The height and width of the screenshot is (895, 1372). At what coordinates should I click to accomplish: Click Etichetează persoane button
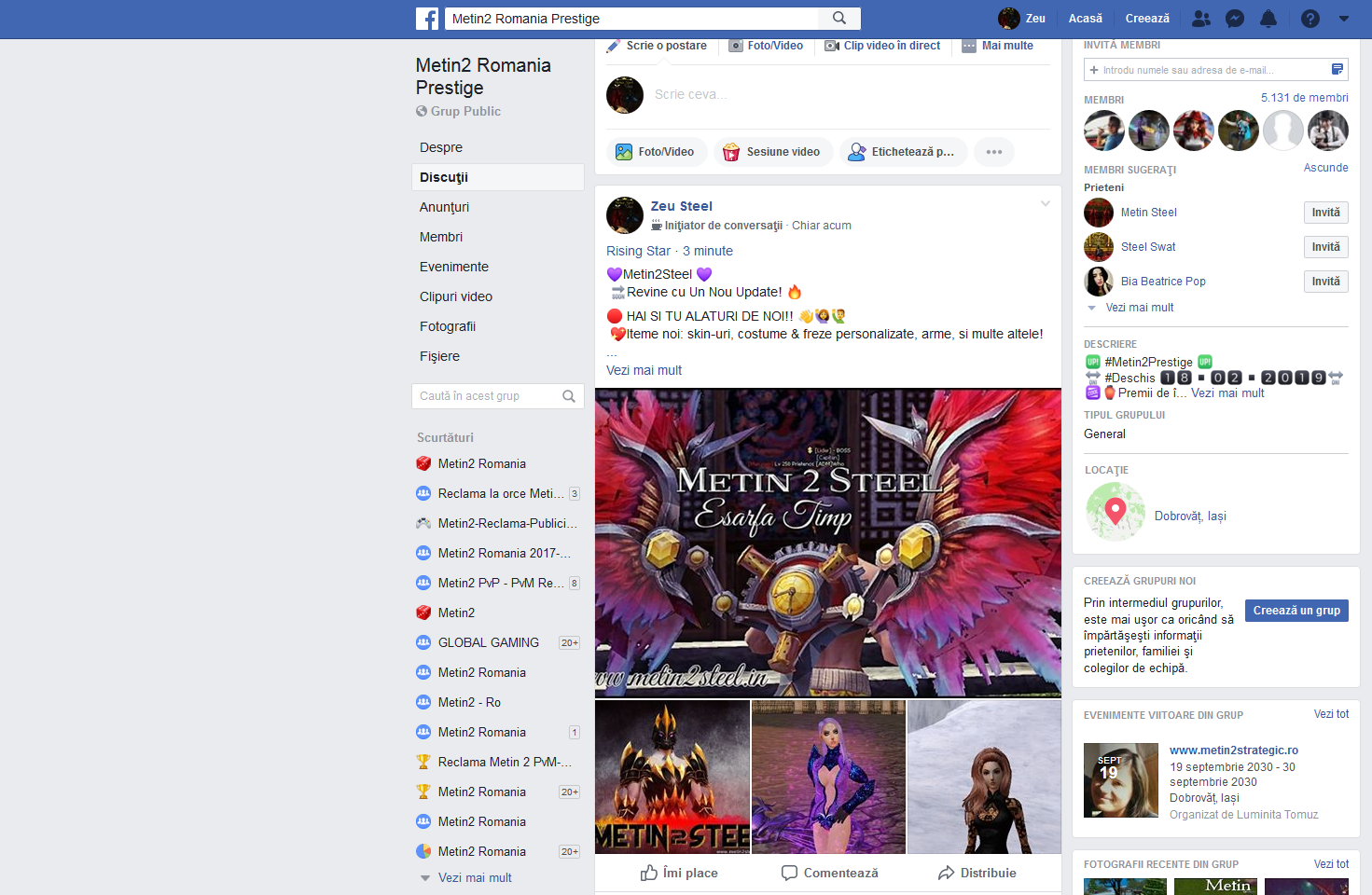pos(902,152)
